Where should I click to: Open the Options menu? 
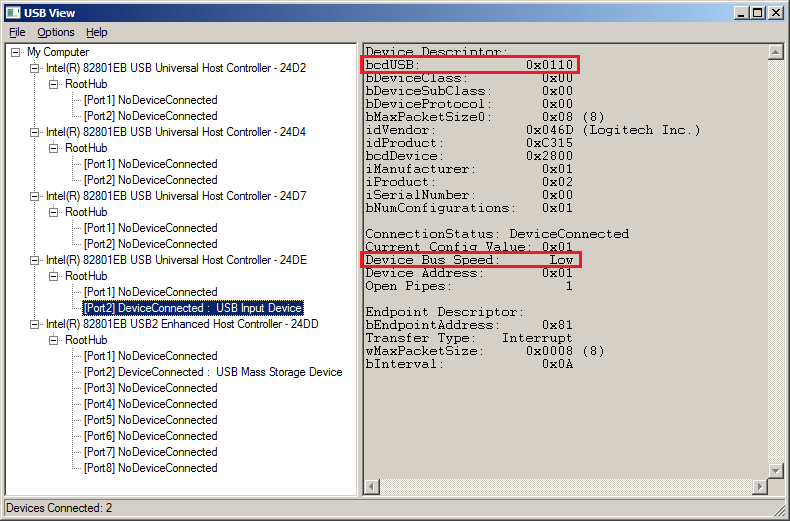(x=56, y=32)
